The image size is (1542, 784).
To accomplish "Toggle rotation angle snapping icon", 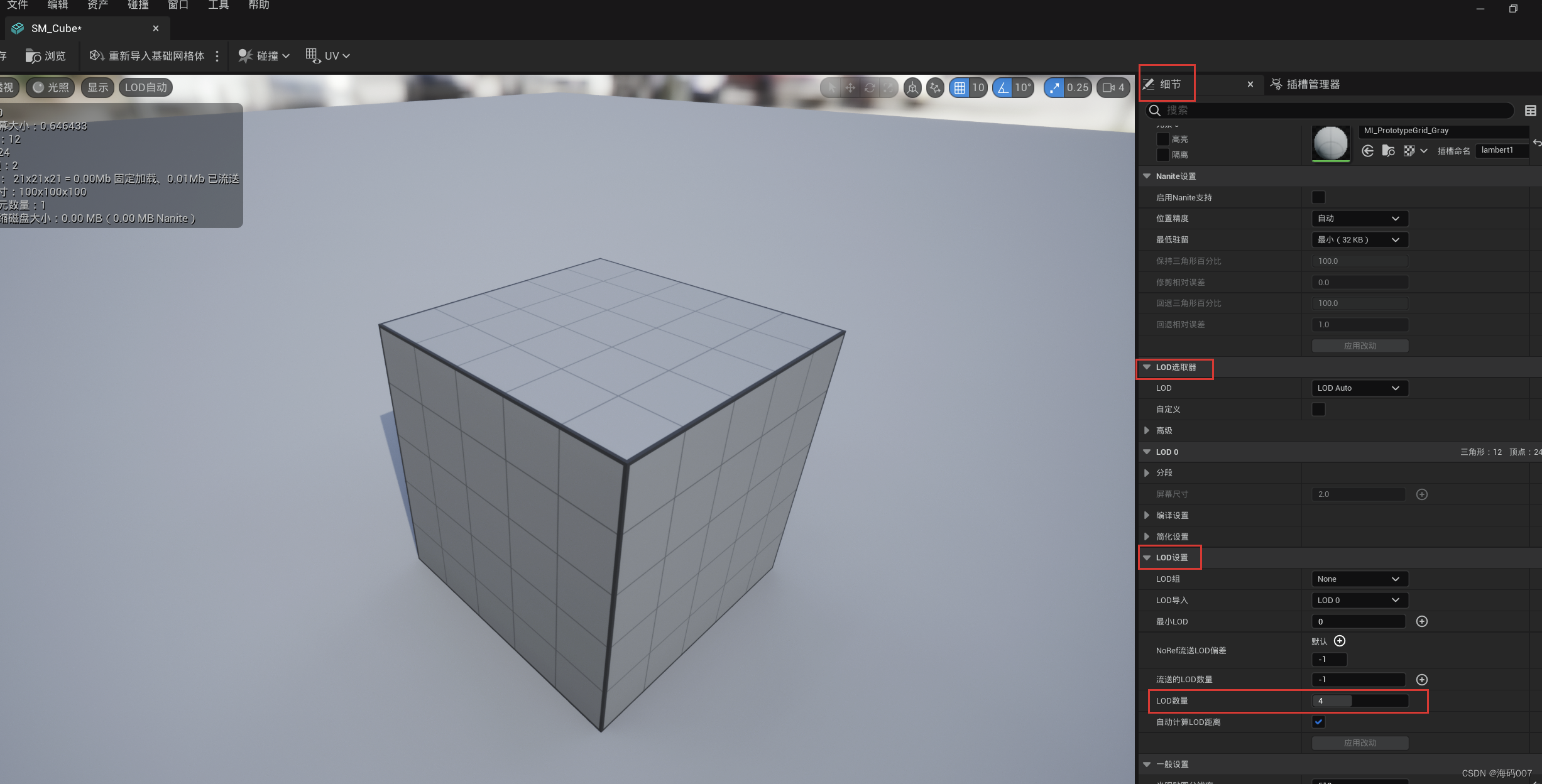I will (x=1003, y=88).
